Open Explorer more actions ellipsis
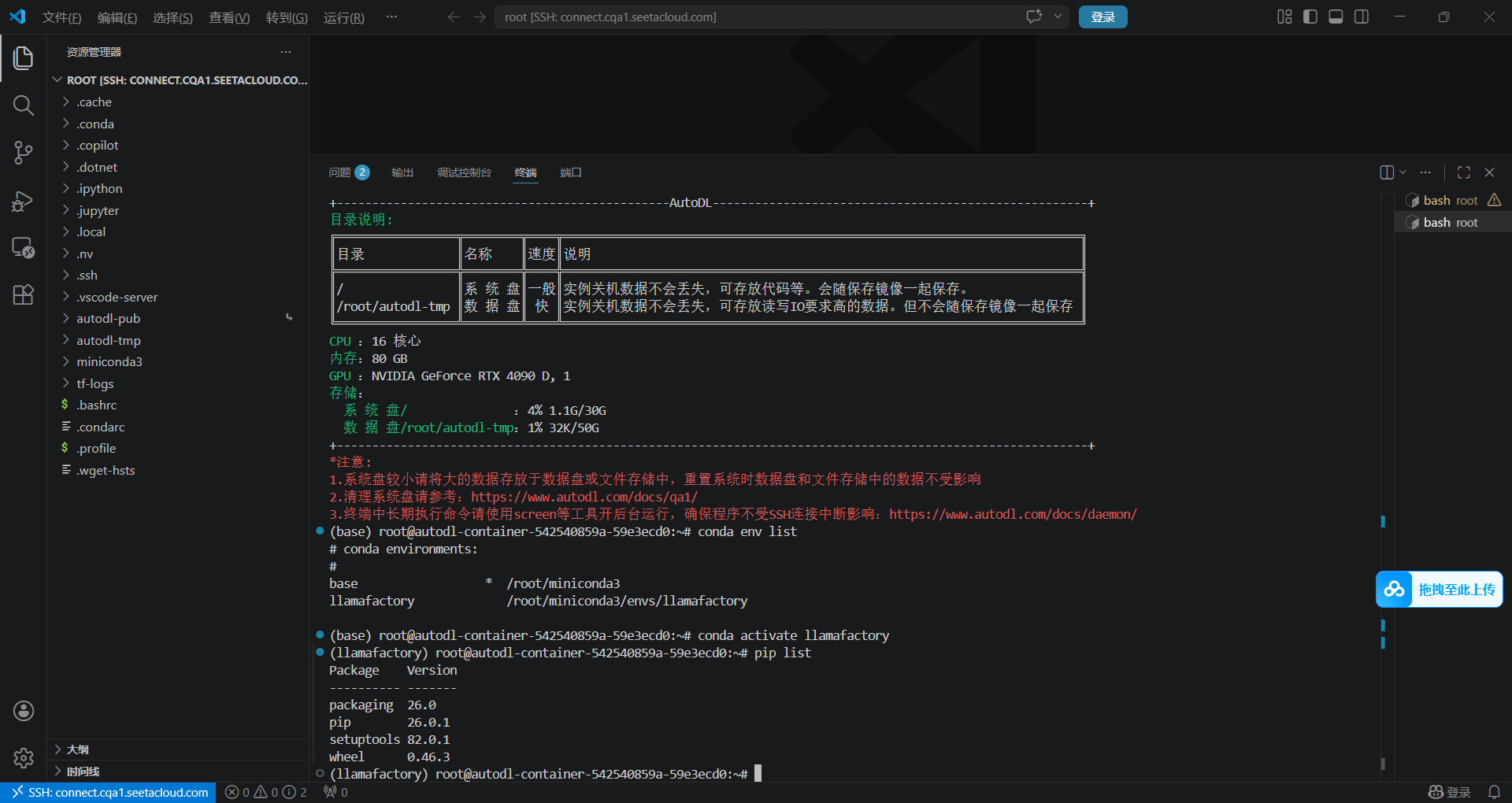This screenshot has height=803, width=1512. (x=285, y=52)
